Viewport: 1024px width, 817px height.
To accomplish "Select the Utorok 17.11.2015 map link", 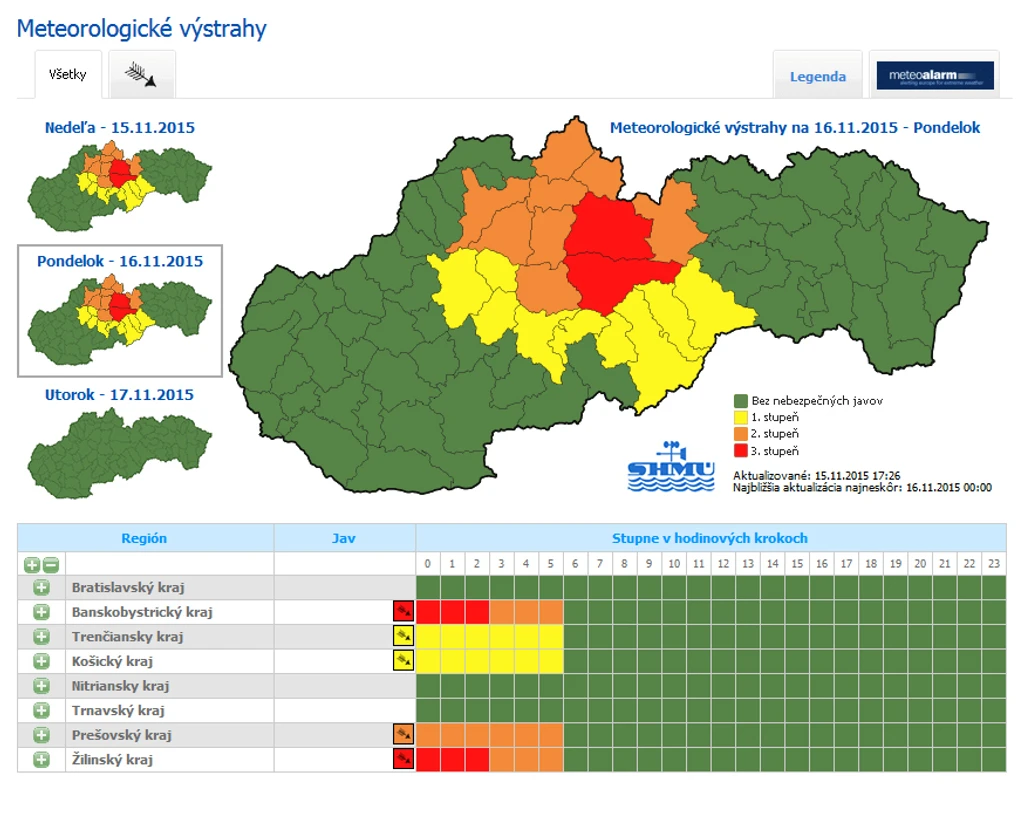I will point(119,394).
